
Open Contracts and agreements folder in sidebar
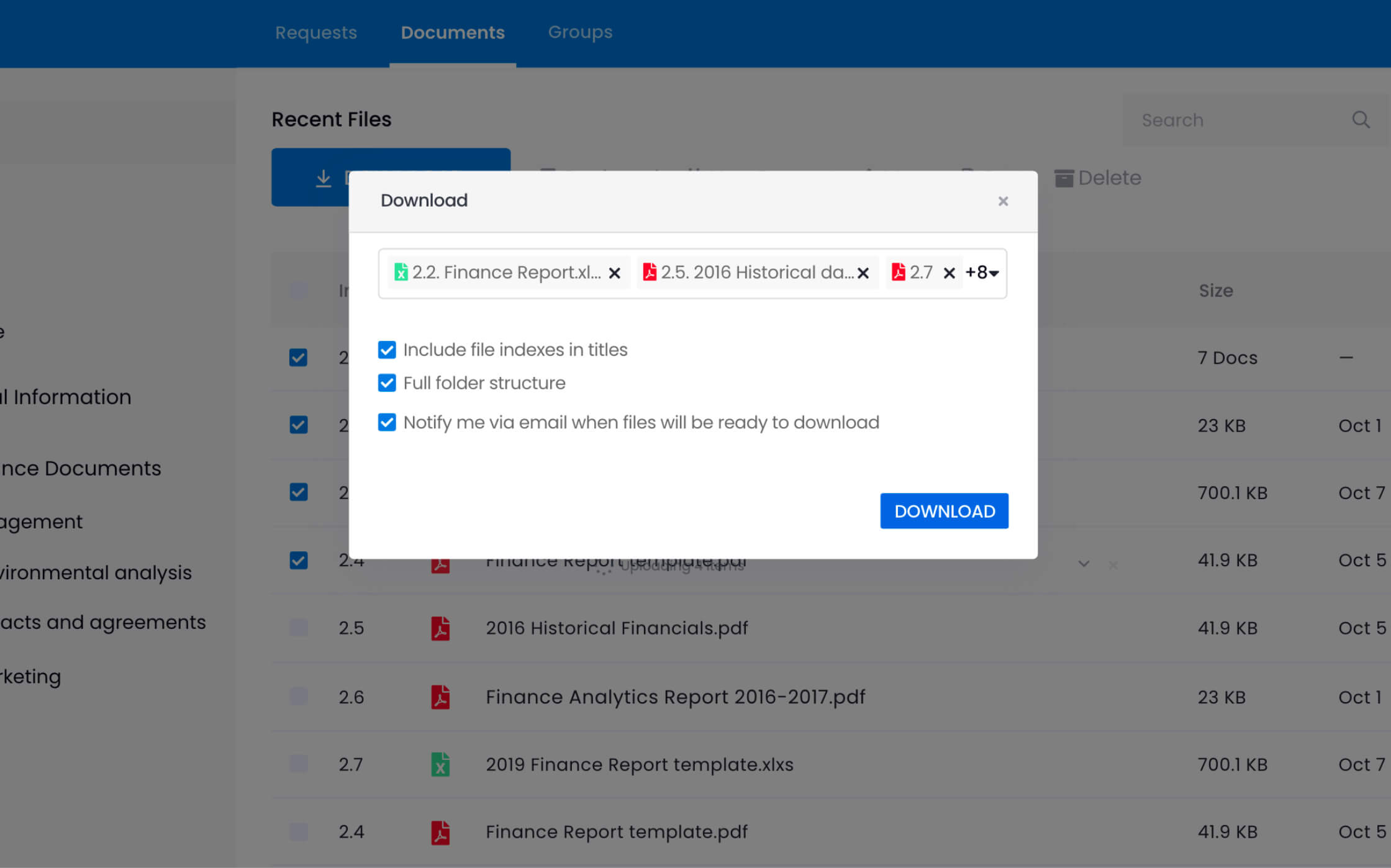(x=102, y=622)
